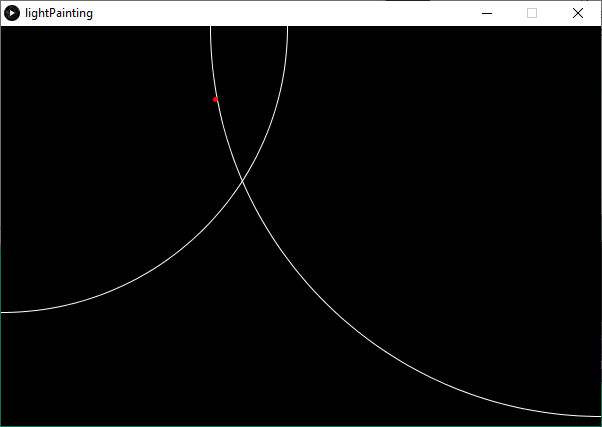
Task: Click the smaller arc where it meets the left edge
Action: pyautogui.click(x=3, y=312)
